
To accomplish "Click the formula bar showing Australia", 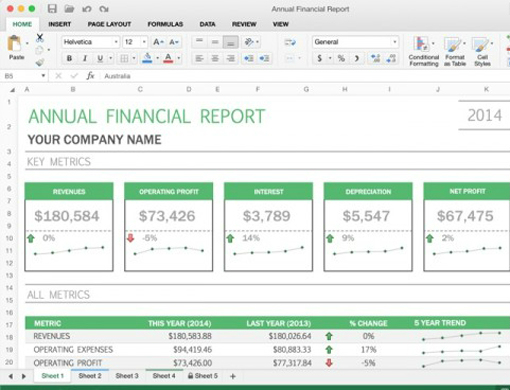I will click(x=300, y=76).
